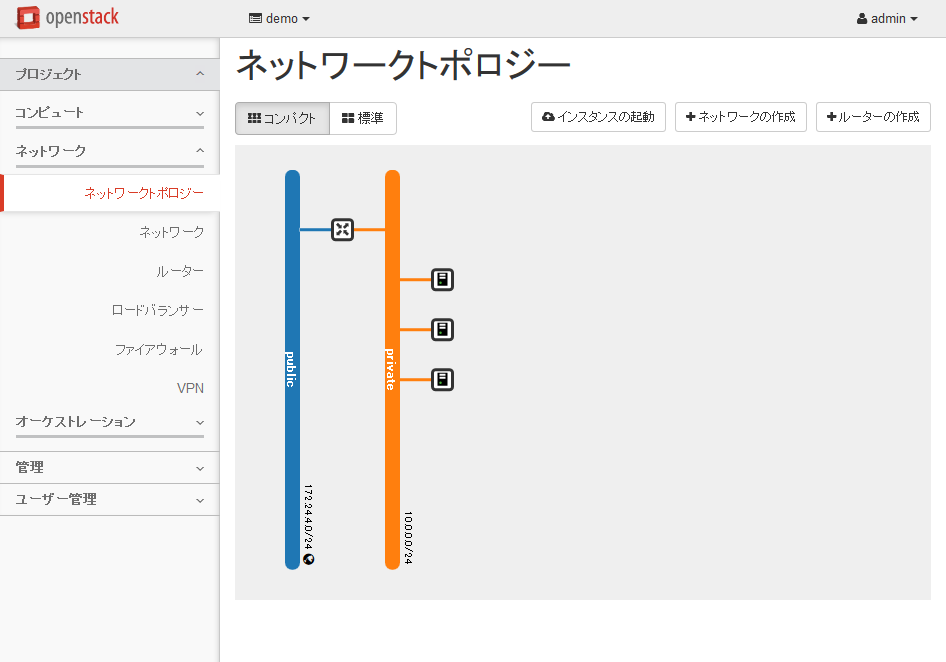This screenshot has width=946, height=662.
Task: Open the ルーター sidebar link
Action: [x=180, y=271]
